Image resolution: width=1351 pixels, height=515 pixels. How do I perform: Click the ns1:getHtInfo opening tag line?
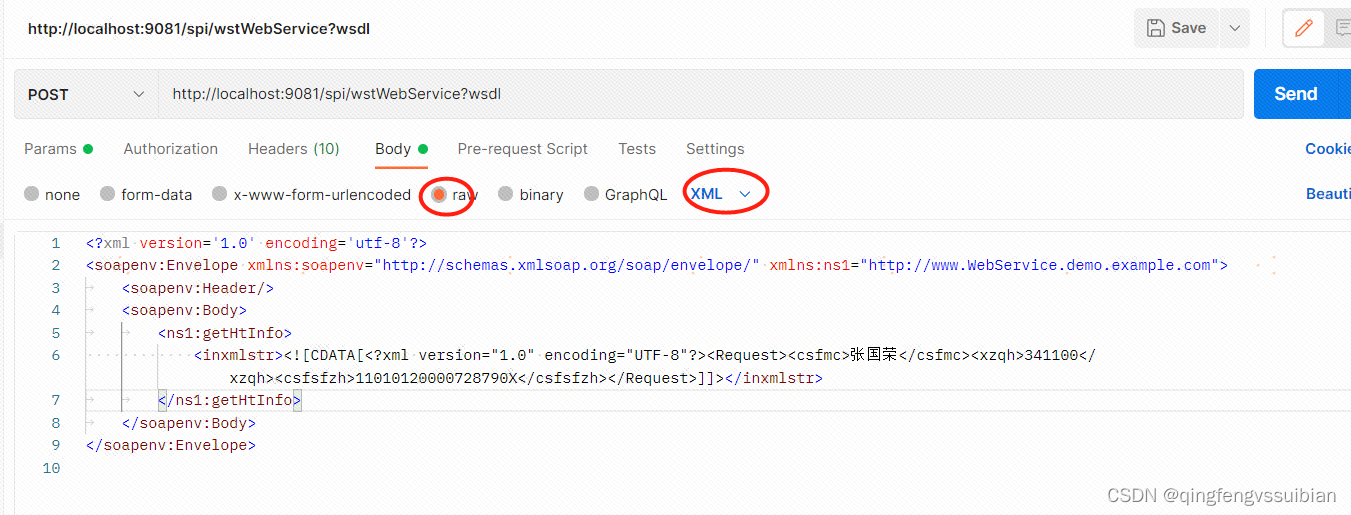coord(224,333)
